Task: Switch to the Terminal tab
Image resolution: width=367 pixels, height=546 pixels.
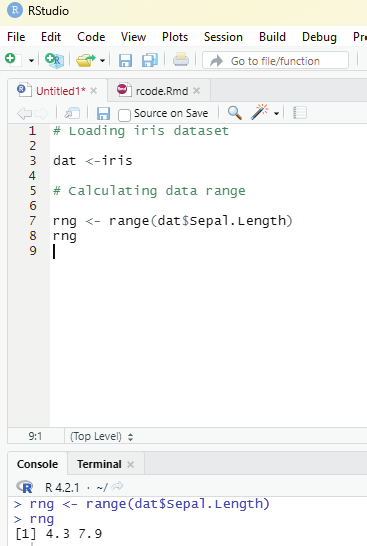Action: (x=99, y=464)
